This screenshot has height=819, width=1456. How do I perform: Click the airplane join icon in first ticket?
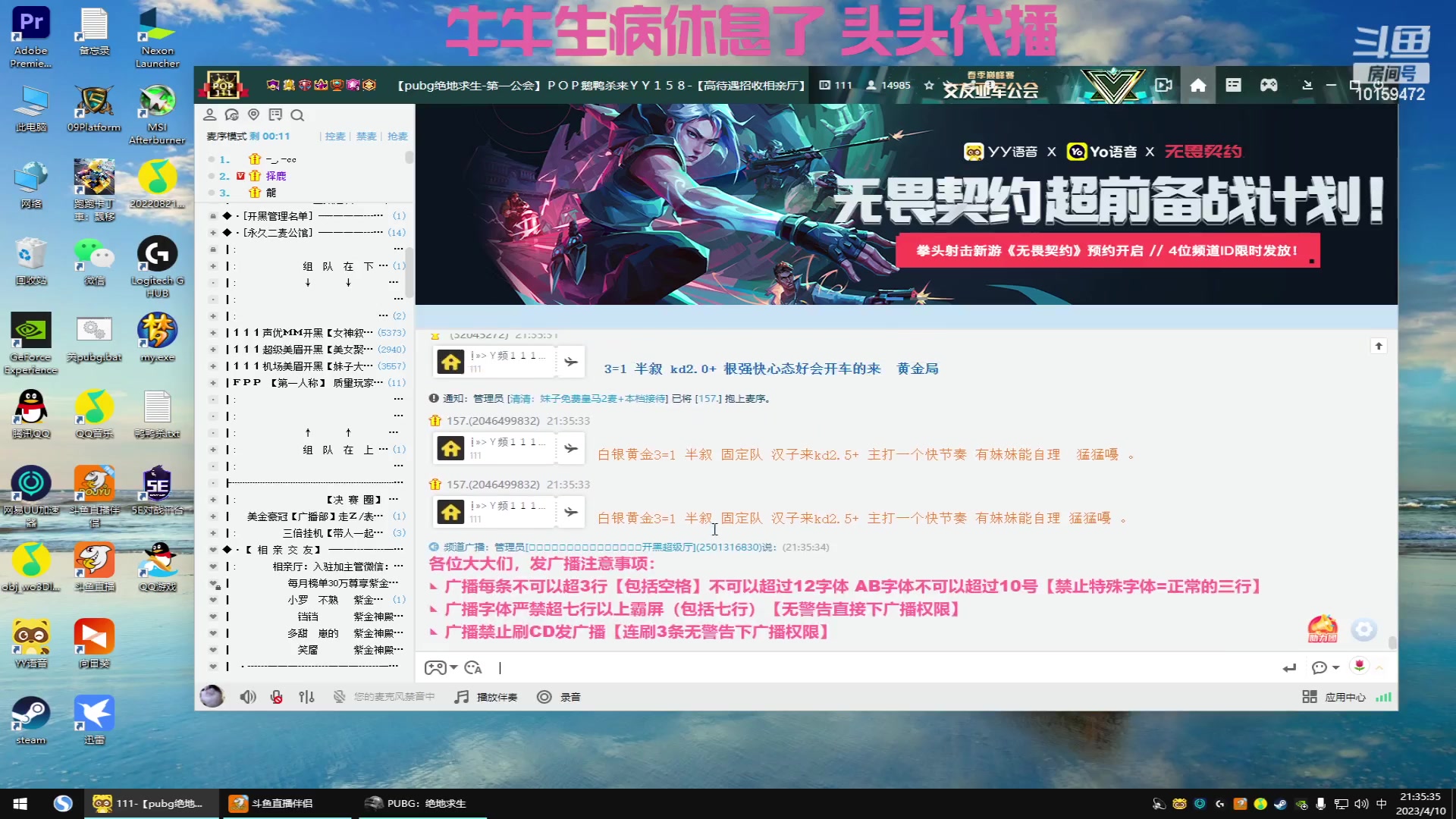pyautogui.click(x=570, y=362)
